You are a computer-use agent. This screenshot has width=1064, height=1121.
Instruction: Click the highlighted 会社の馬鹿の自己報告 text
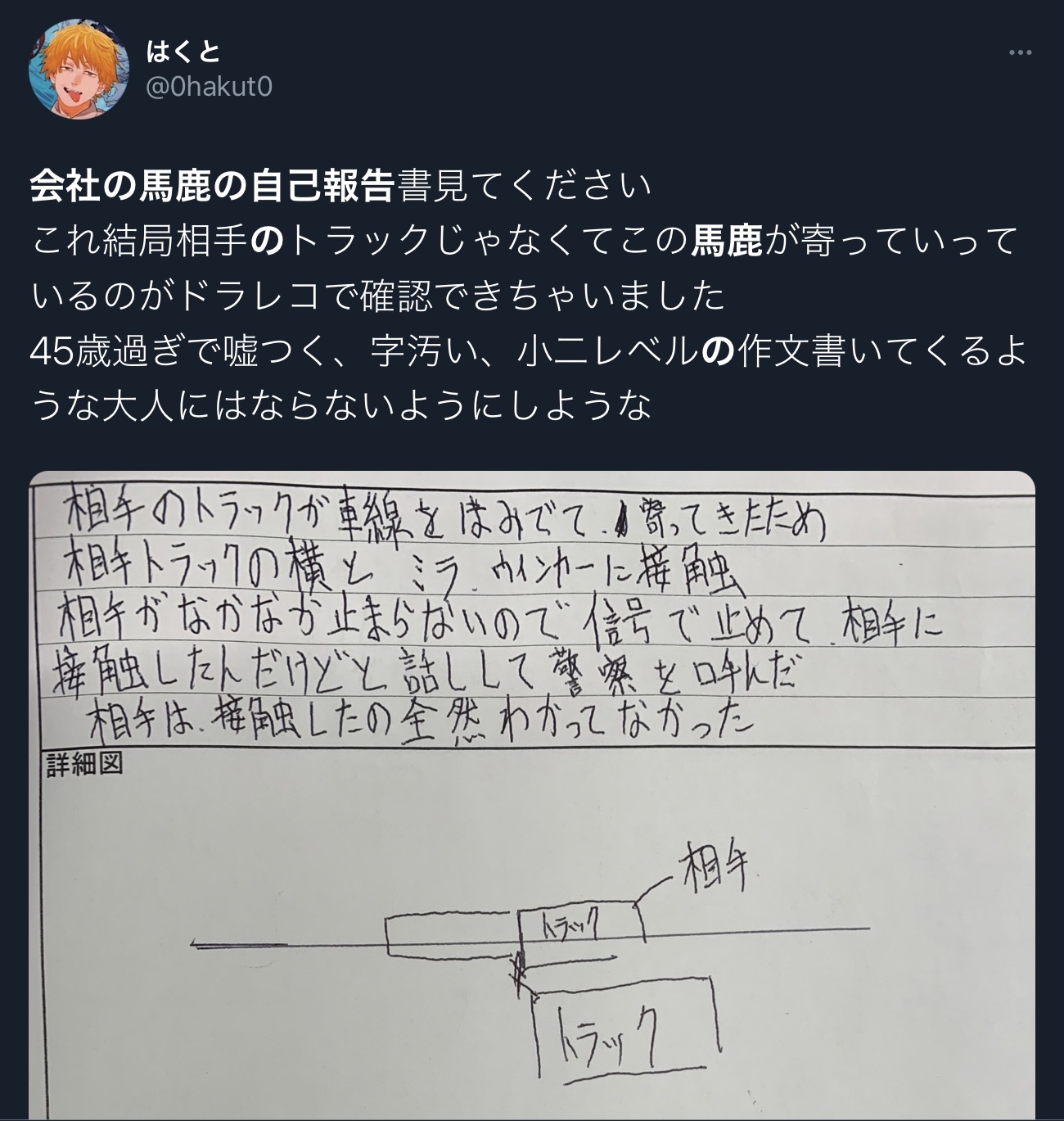point(213,187)
